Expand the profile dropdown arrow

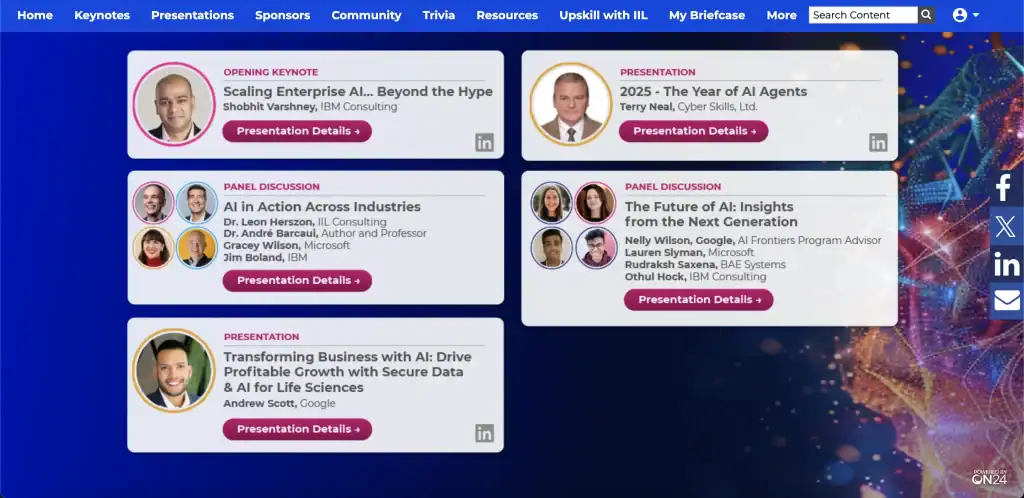[x=976, y=15]
